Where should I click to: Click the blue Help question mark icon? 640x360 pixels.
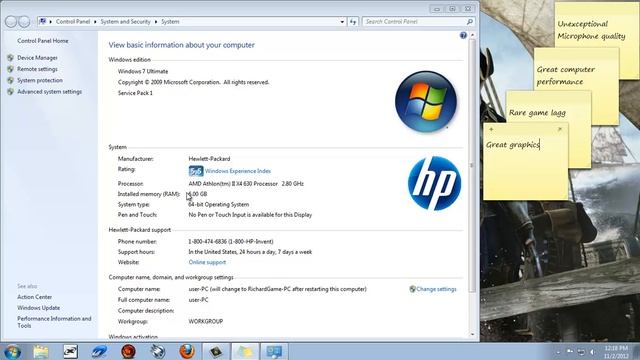pos(463,36)
